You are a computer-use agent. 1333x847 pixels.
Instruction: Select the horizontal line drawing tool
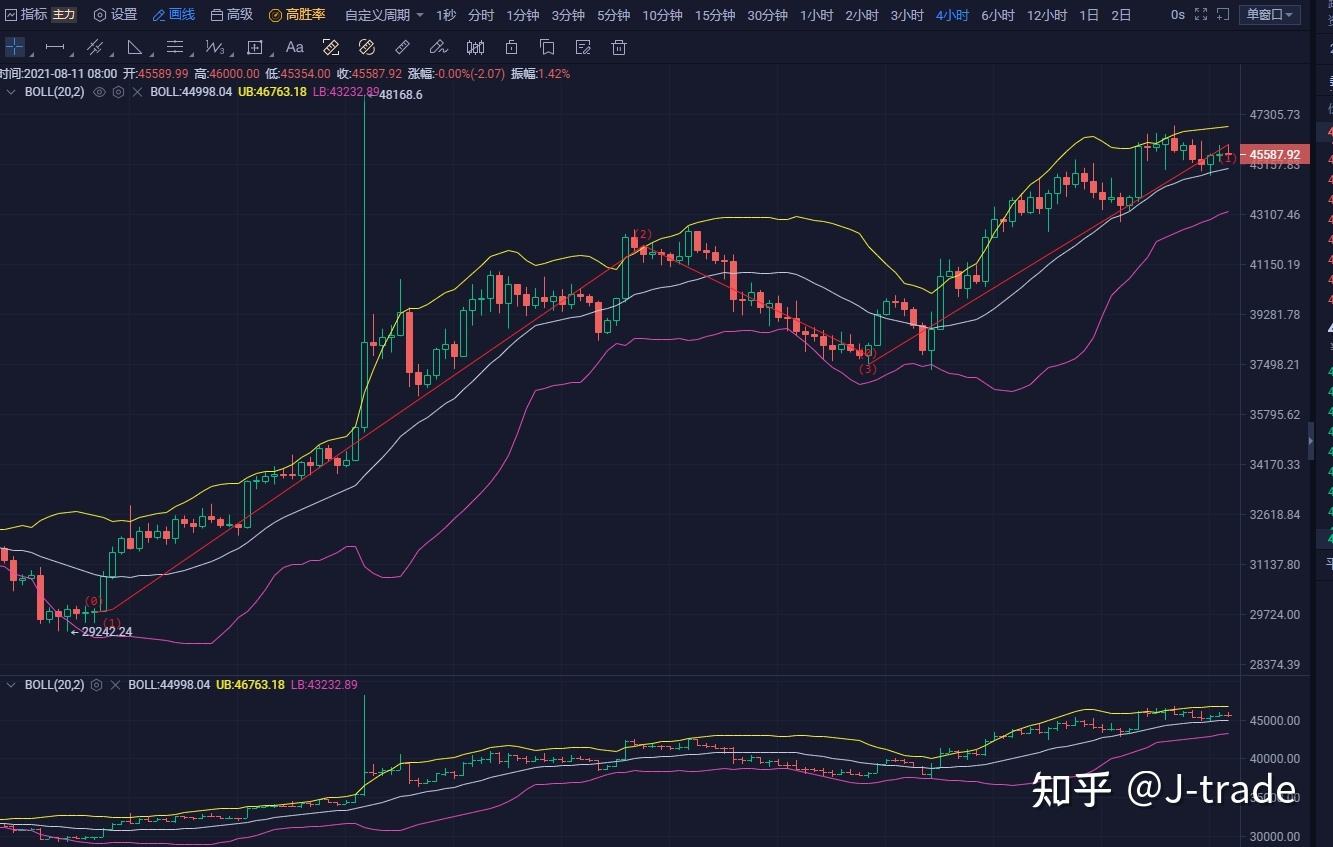(55, 47)
